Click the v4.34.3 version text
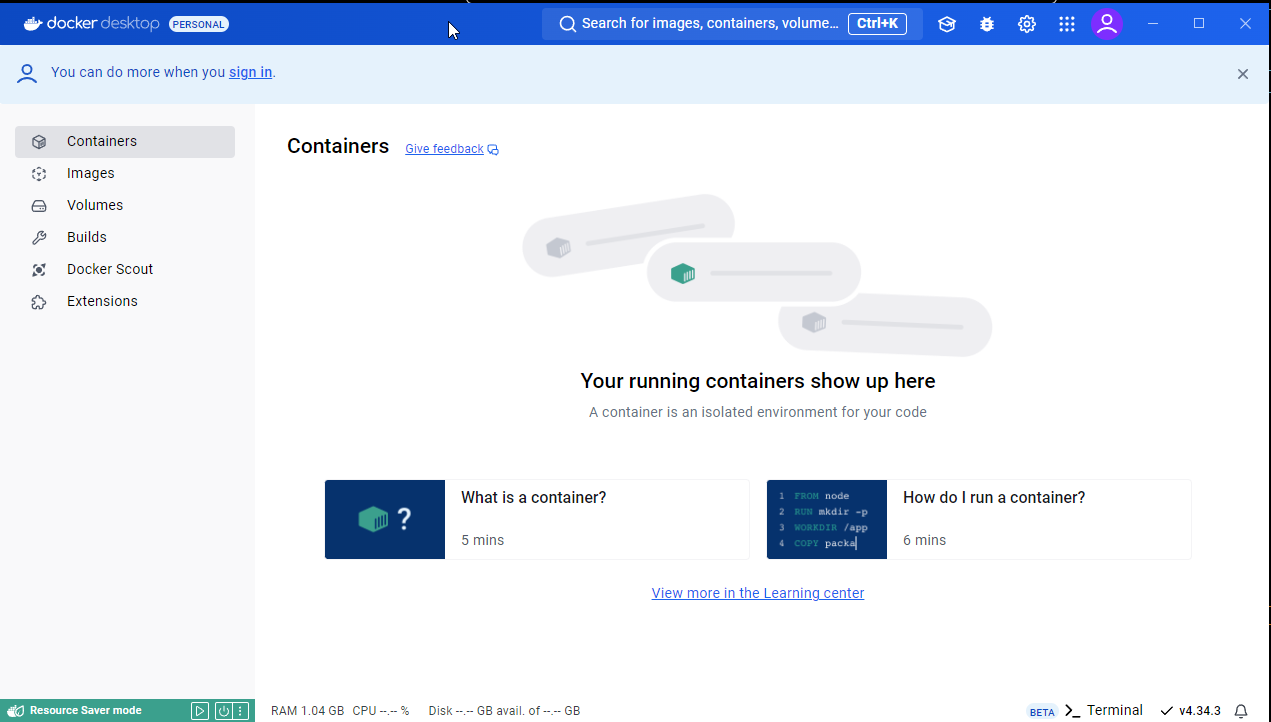 click(1200, 711)
